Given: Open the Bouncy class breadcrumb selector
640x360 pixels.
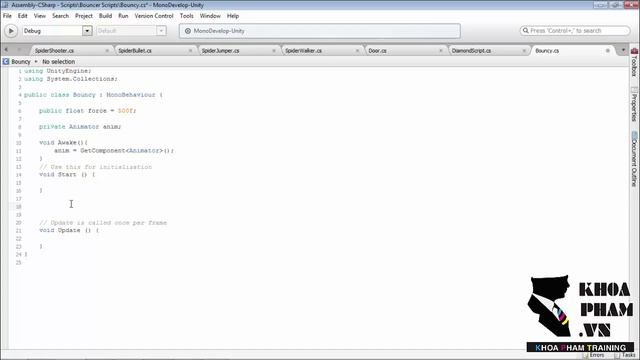Looking at the screenshot, I should (21, 62).
